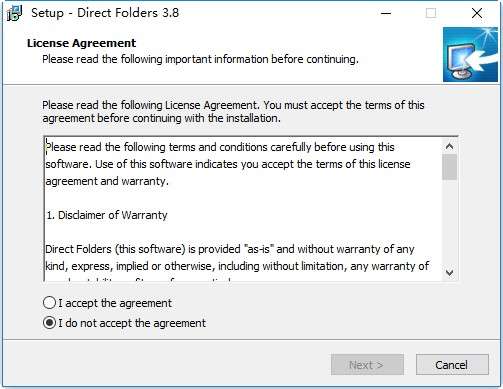Click the greyed-out maximize window button
The width and height of the screenshot is (503, 389).
point(431,13)
